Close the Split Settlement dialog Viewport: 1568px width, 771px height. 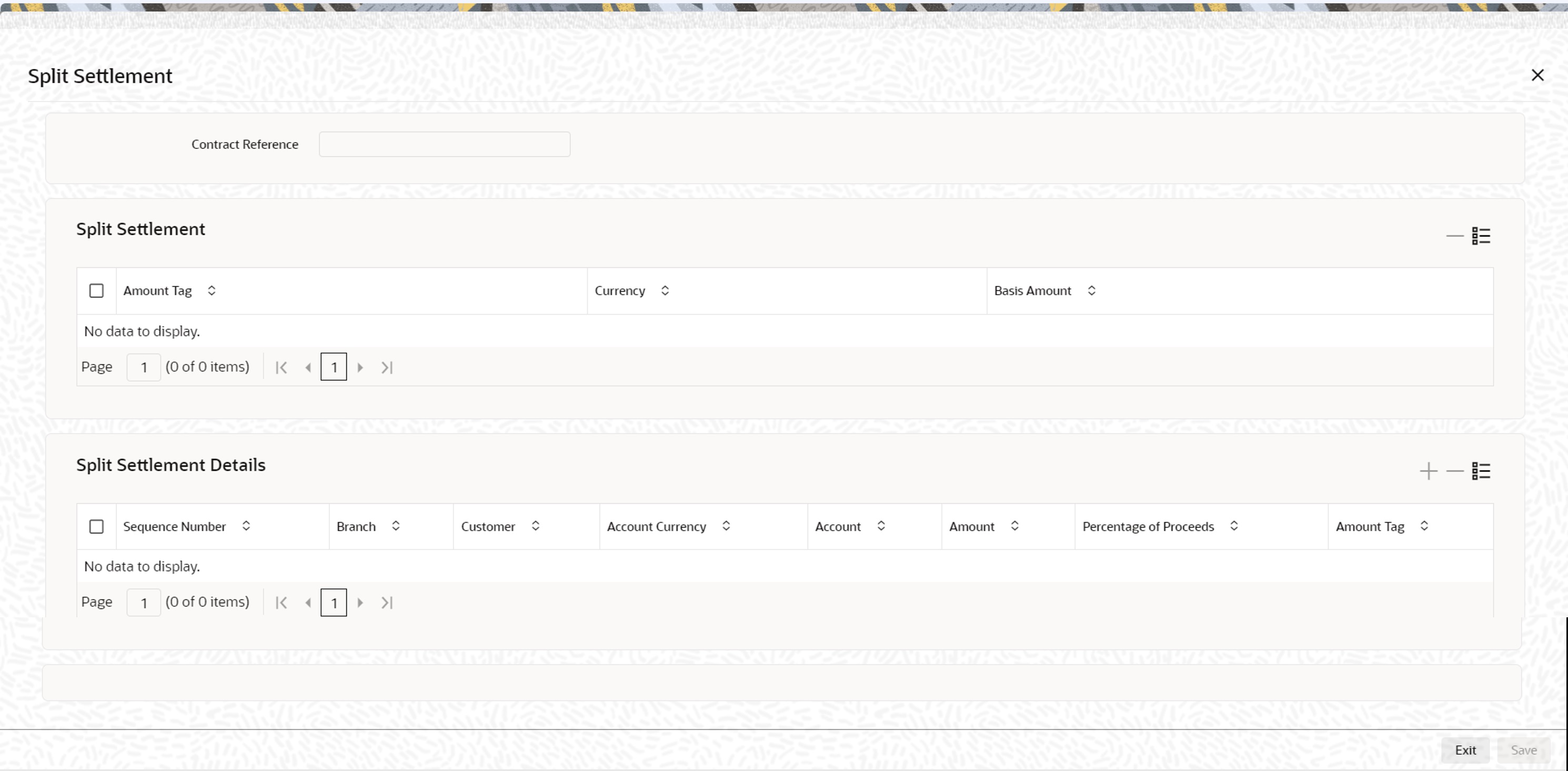[1537, 75]
